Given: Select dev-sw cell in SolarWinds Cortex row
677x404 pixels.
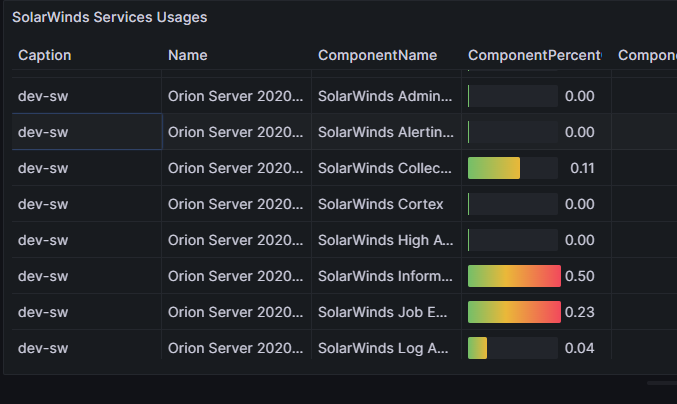Looking at the screenshot, I should 87,204.
